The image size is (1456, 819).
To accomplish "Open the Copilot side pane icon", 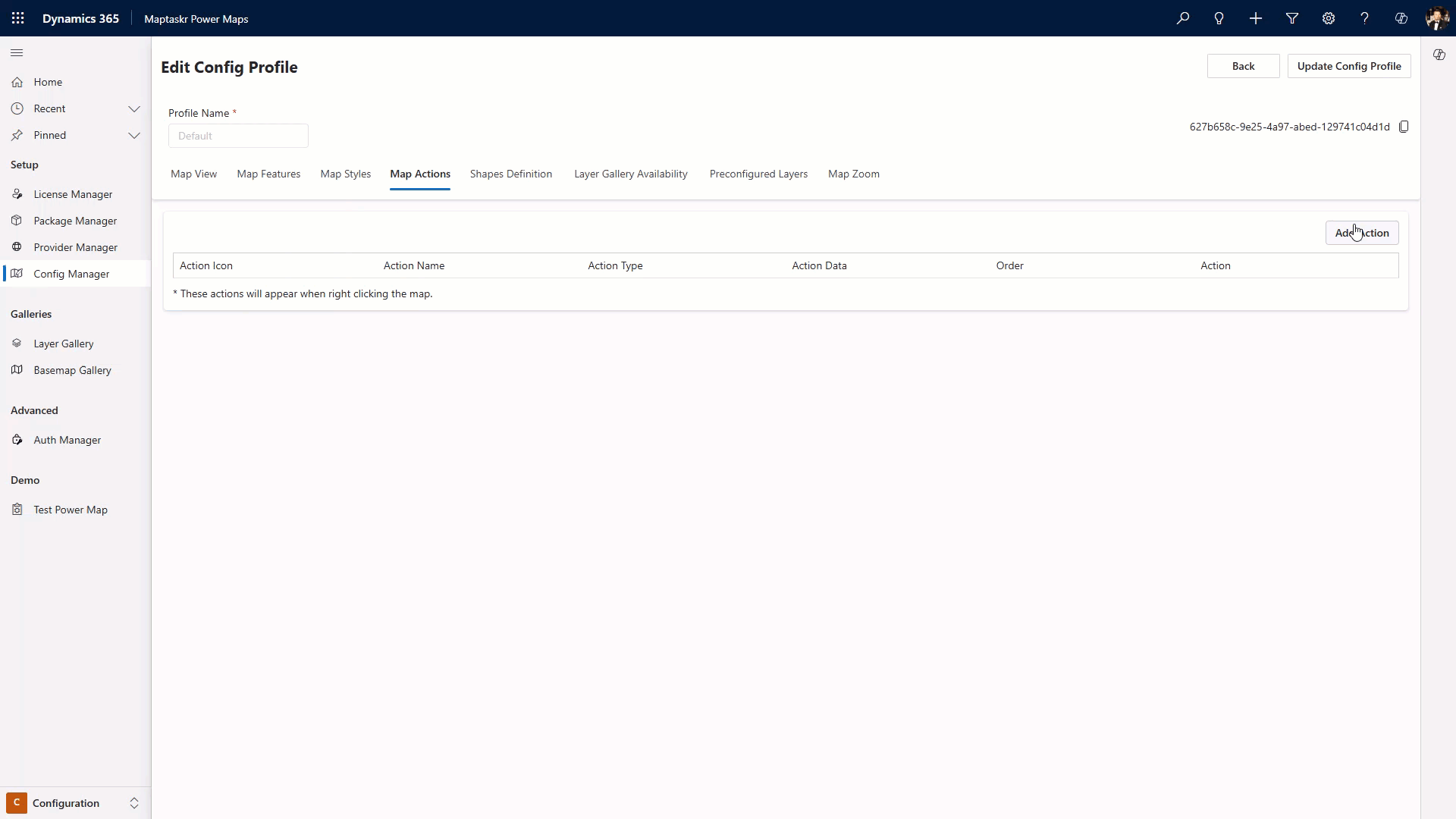I will [1439, 55].
